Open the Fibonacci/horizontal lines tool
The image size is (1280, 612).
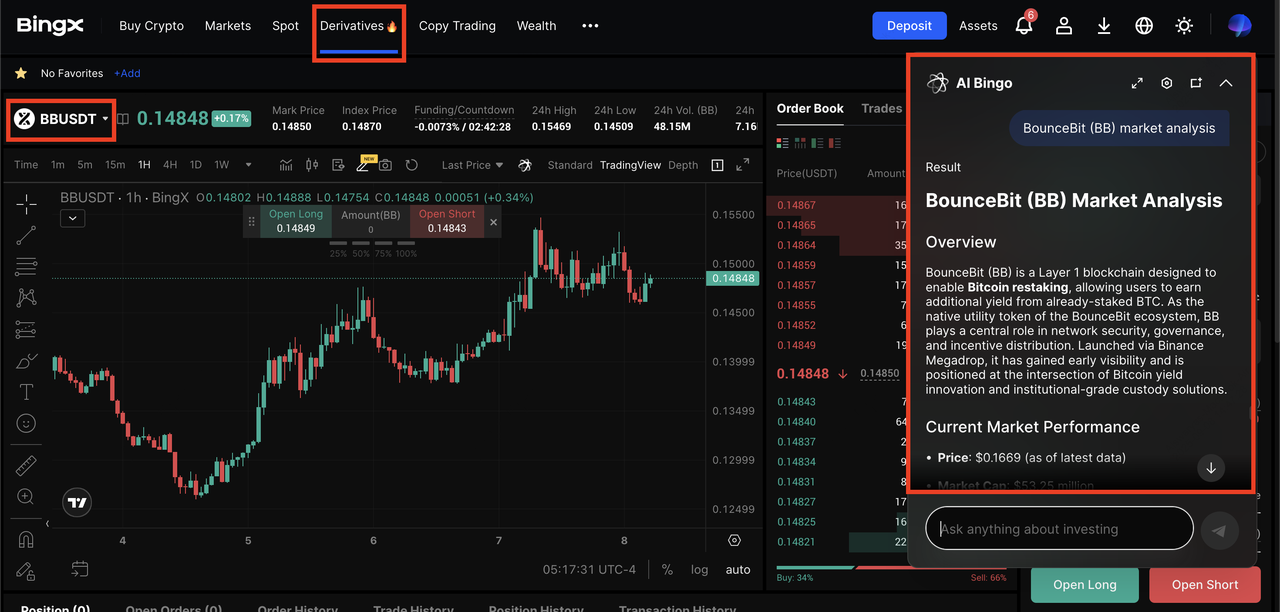tap(26, 266)
